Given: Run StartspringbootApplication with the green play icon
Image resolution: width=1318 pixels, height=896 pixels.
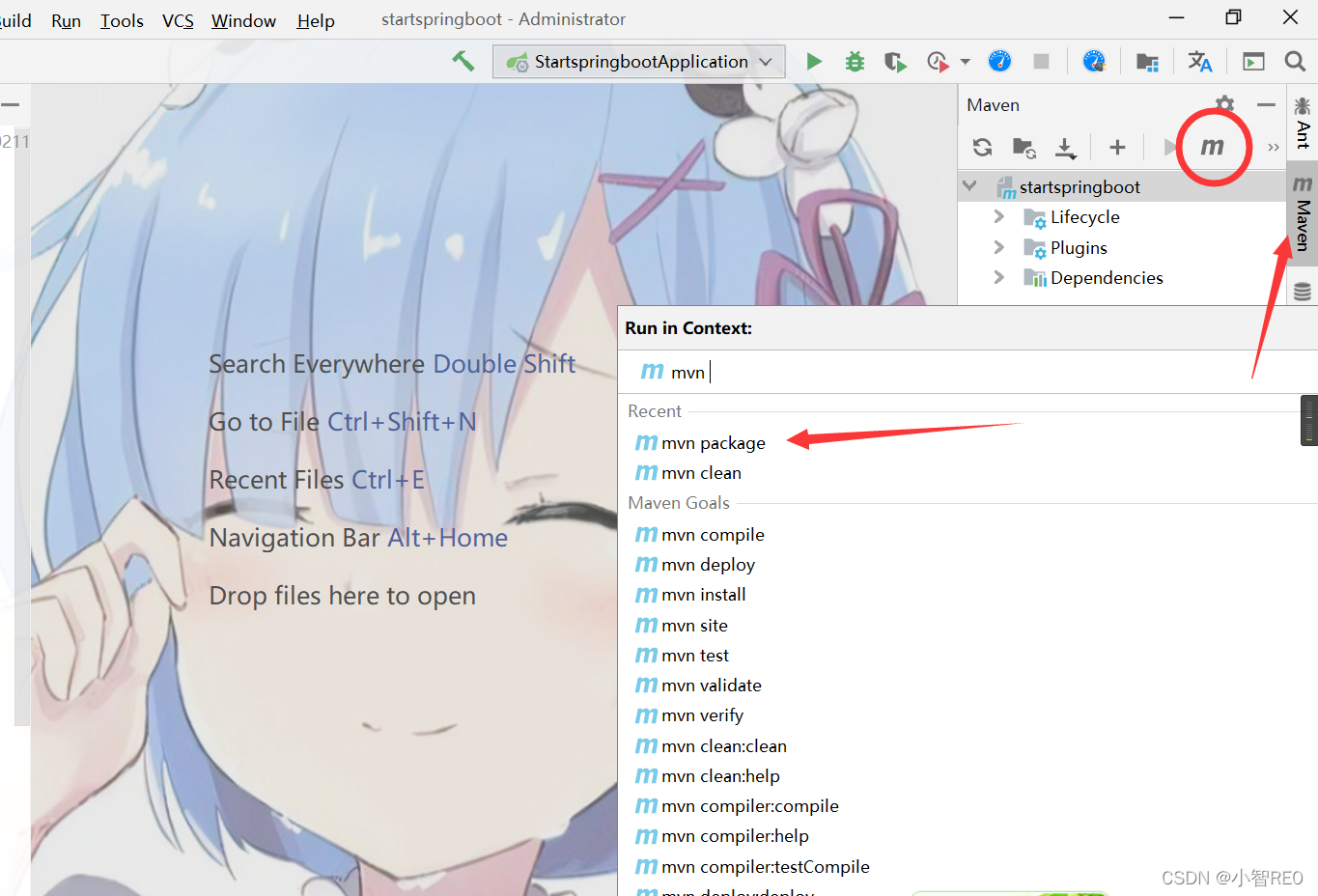Looking at the screenshot, I should coord(814,62).
